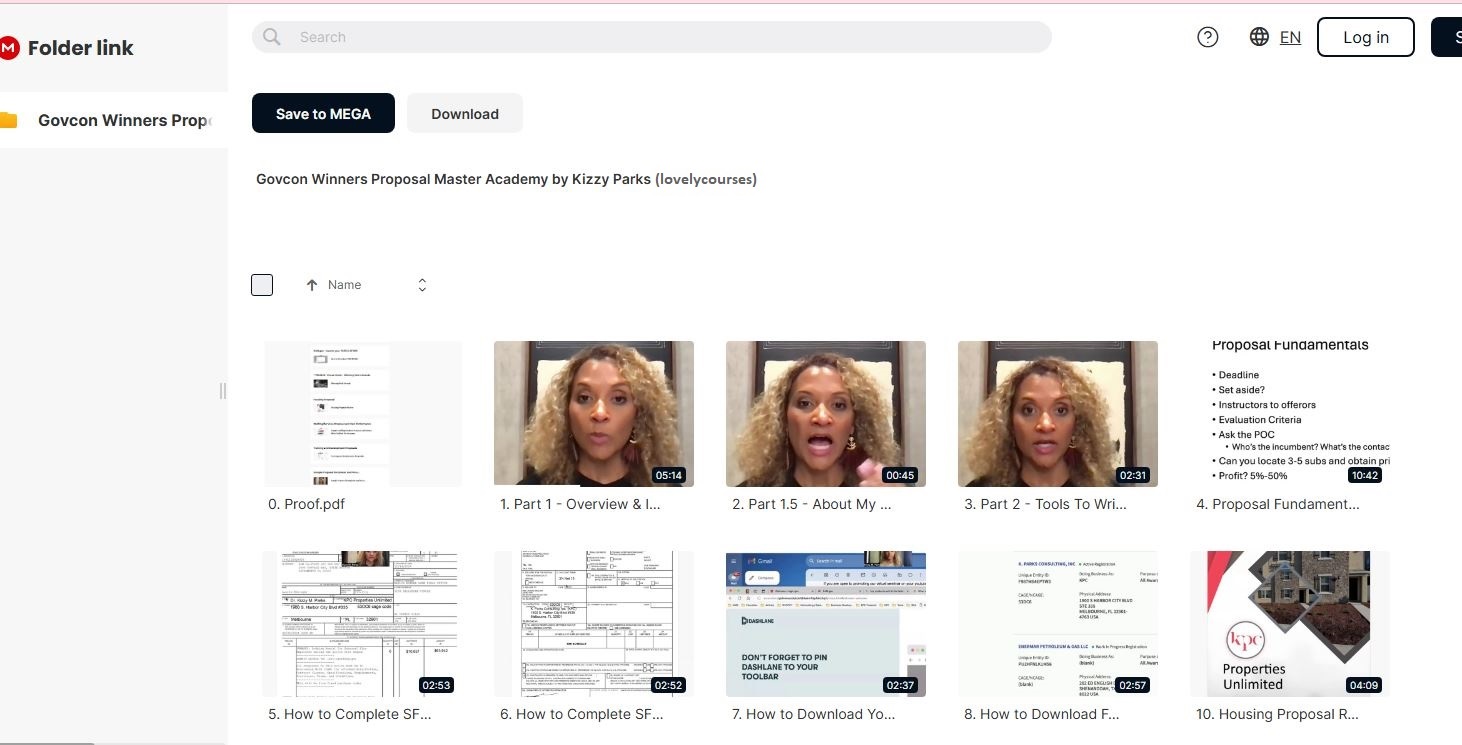
Task: Click the Log in button
Action: (1365, 37)
